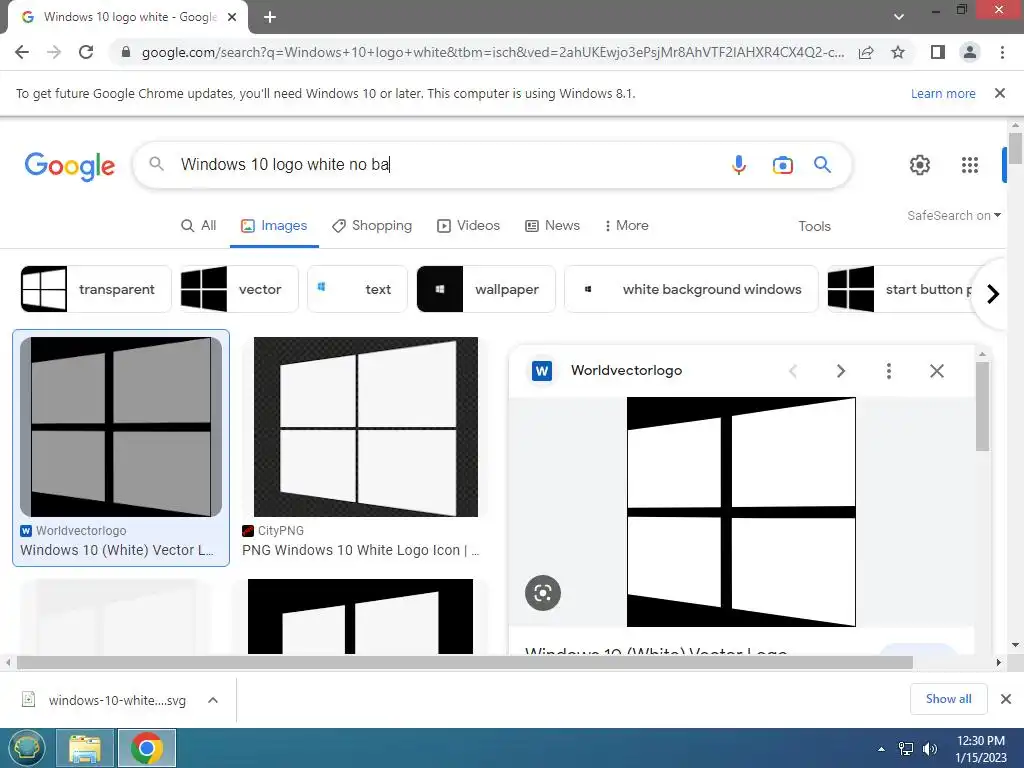The width and height of the screenshot is (1024, 768).
Task: Filter results by the text chip
Action: click(x=357, y=289)
